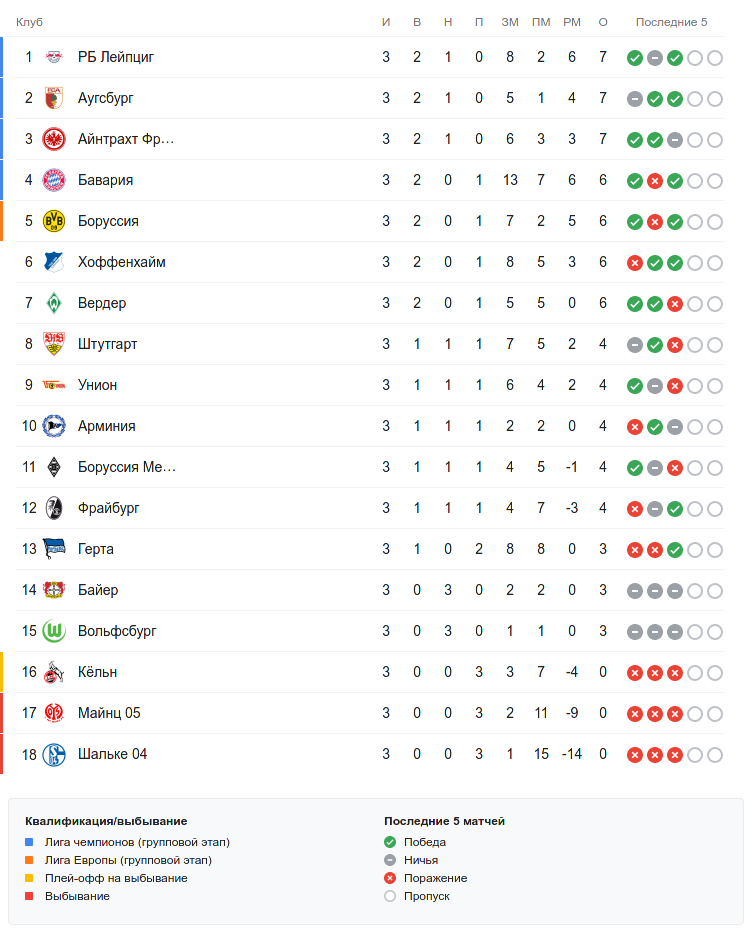Click the blue Лига чемпионов legend swatch
This screenshot has width=752, height=933.
(30, 843)
